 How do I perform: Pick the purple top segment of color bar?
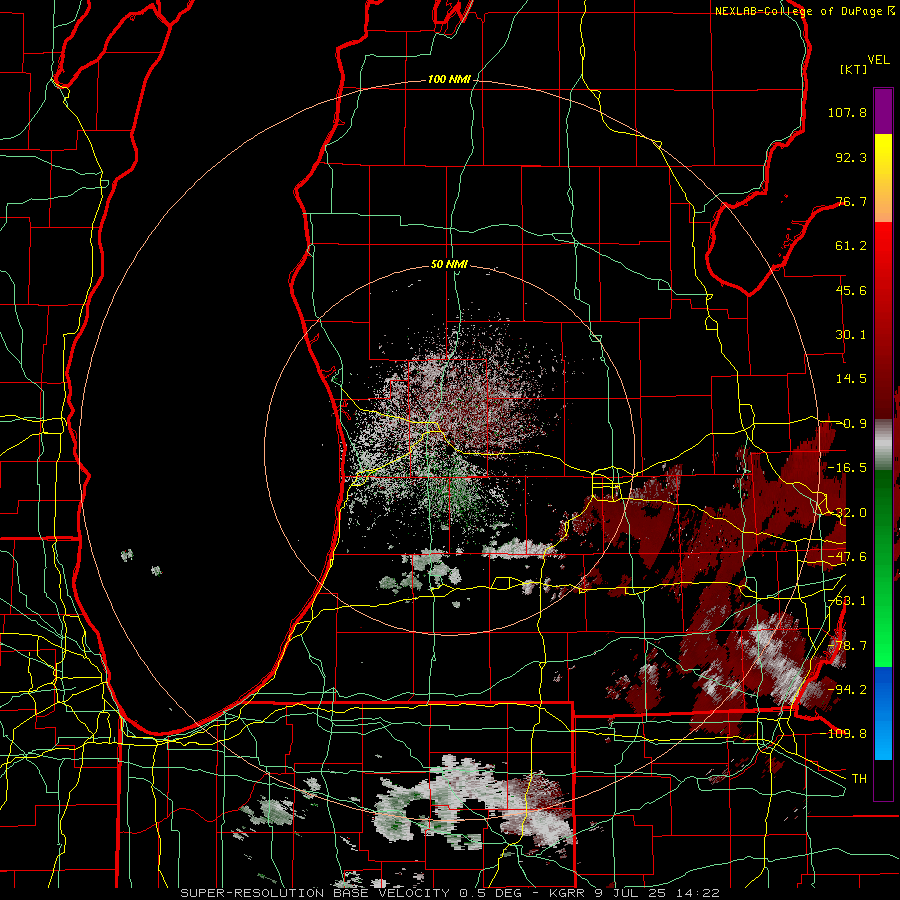click(x=883, y=111)
